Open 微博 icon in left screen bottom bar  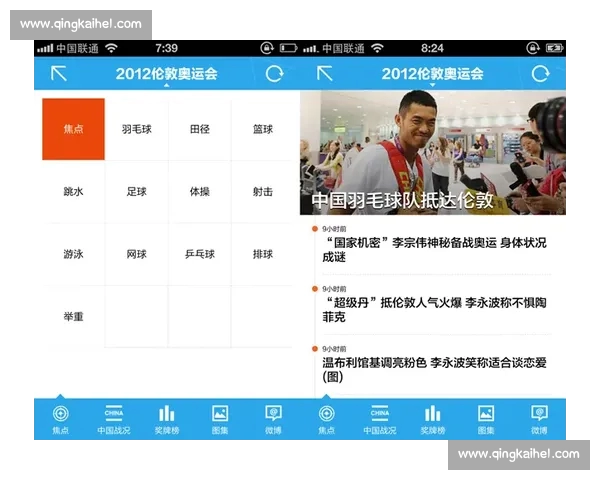pyautogui.click(x=273, y=419)
